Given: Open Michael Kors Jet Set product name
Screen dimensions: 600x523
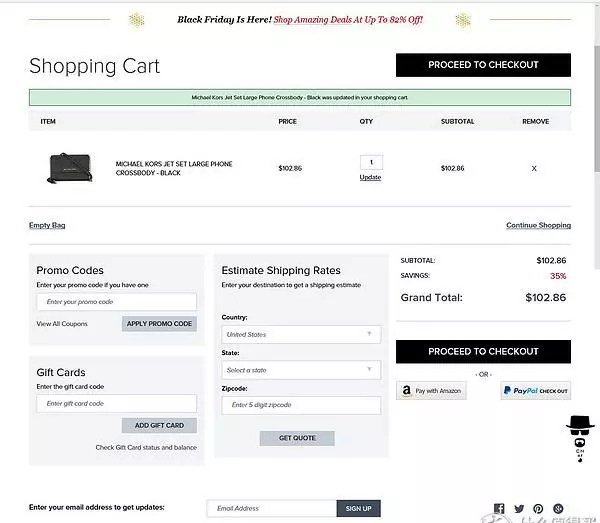Looking at the screenshot, I should (x=174, y=168).
